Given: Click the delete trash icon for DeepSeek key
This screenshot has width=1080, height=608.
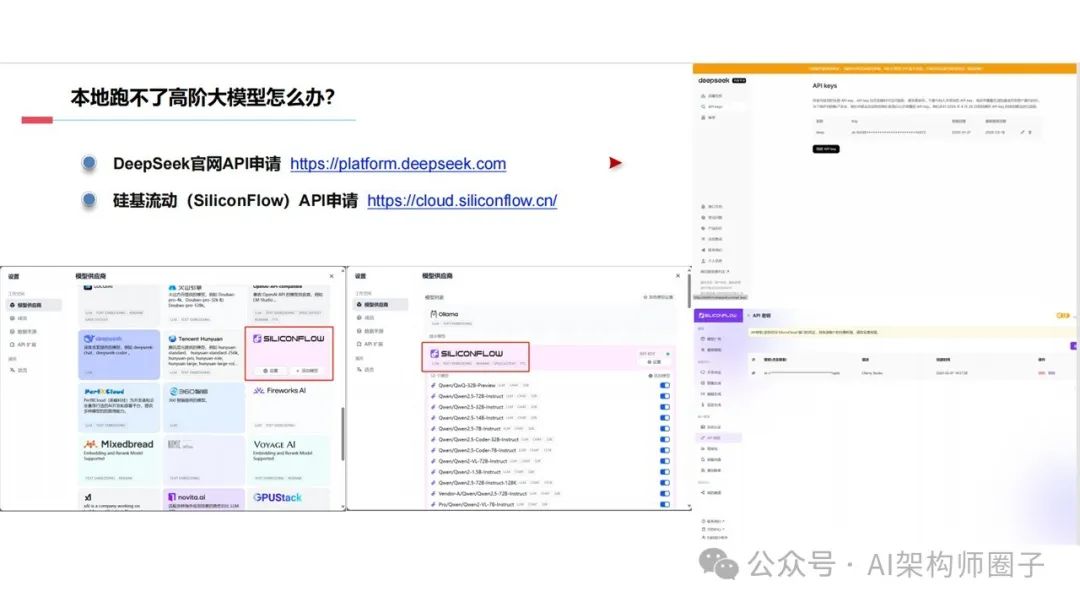Looking at the screenshot, I should click(x=1030, y=132).
